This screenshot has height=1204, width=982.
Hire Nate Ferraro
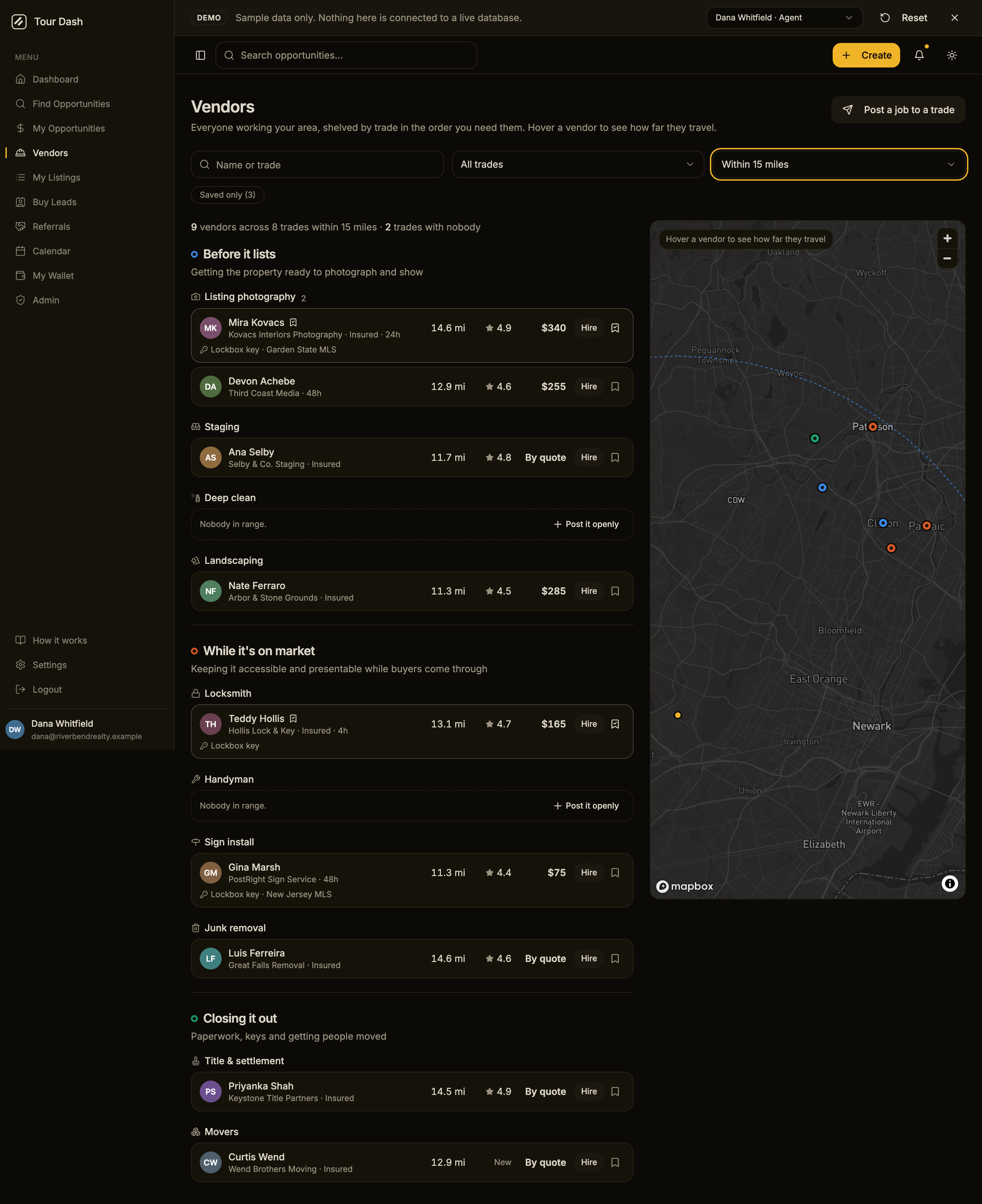[x=588, y=591]
